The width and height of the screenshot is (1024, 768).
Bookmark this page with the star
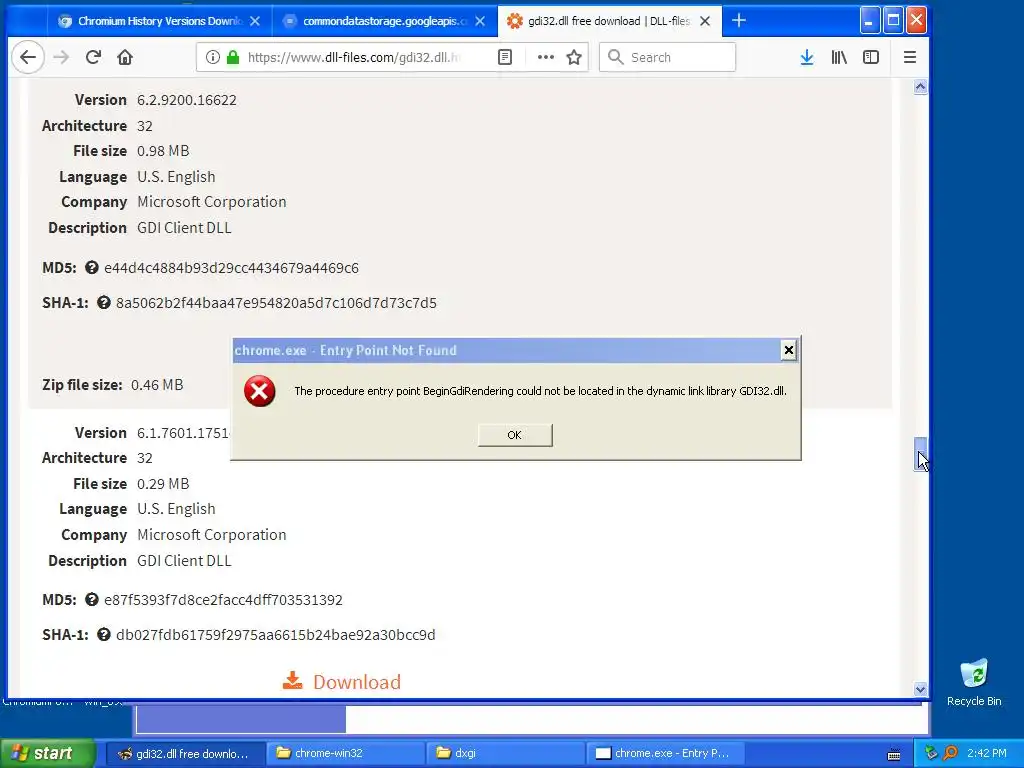coord(574,57)
